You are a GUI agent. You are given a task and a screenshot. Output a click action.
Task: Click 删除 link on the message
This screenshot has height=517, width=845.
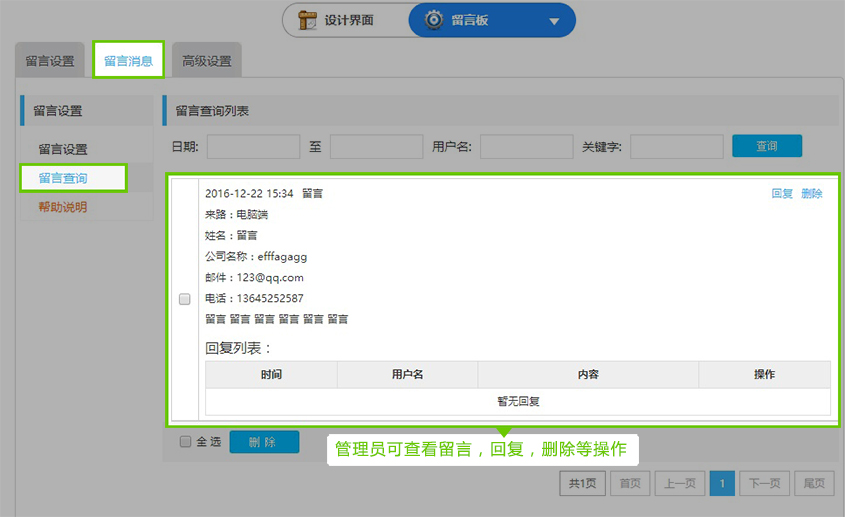pyautogui.click(x=812, y=194)
